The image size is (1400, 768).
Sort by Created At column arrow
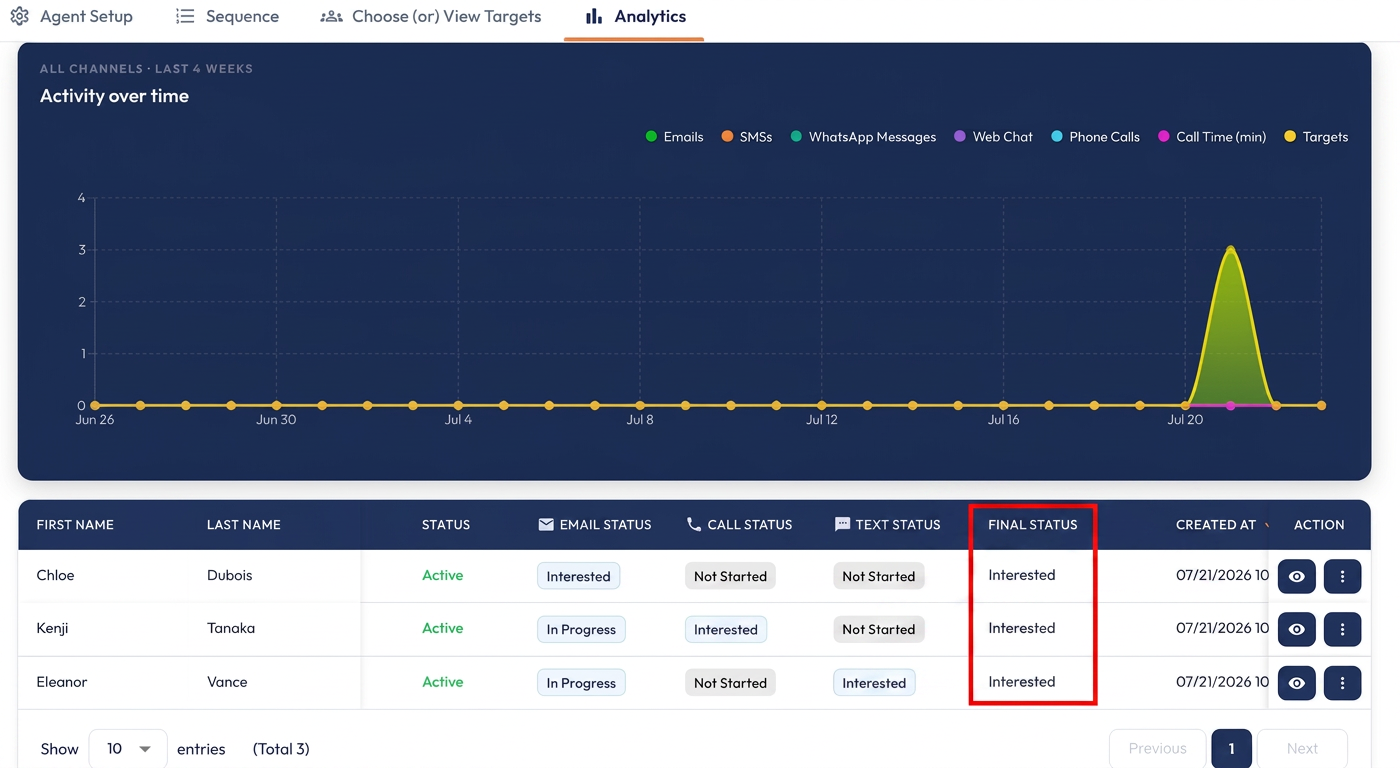coord(1268,524)
